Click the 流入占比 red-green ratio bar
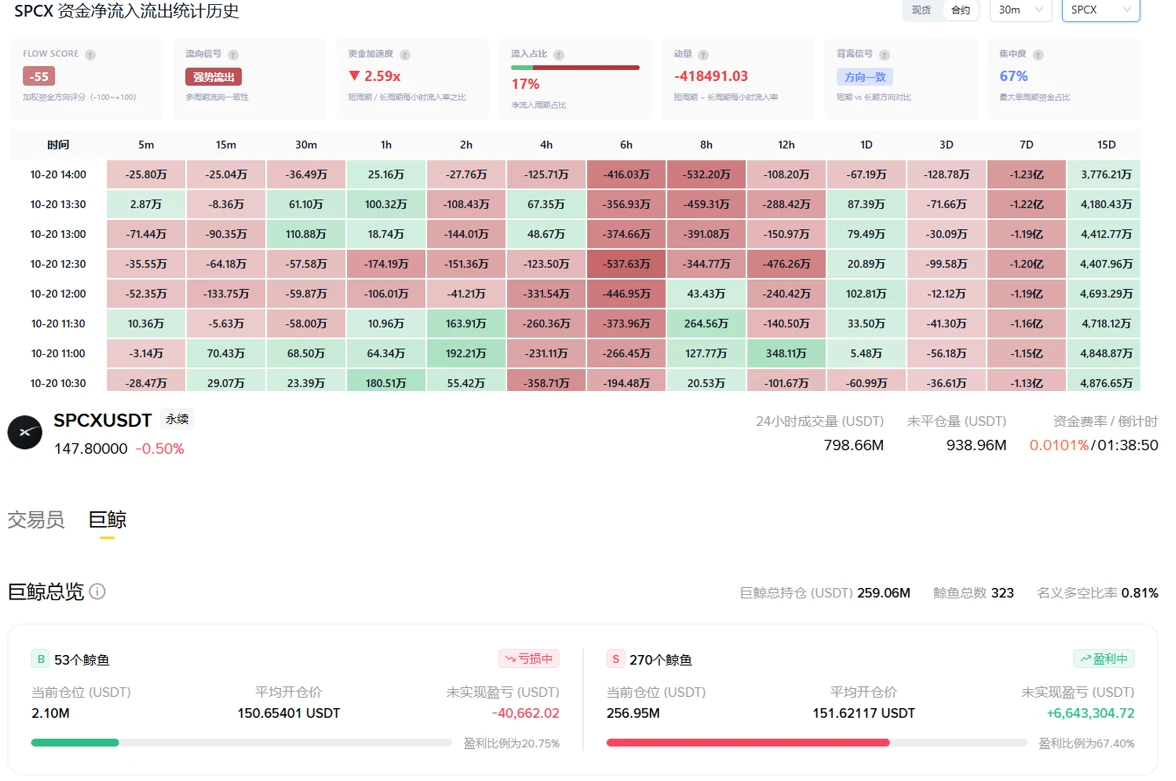1176x781 pixels. point(575,68)
